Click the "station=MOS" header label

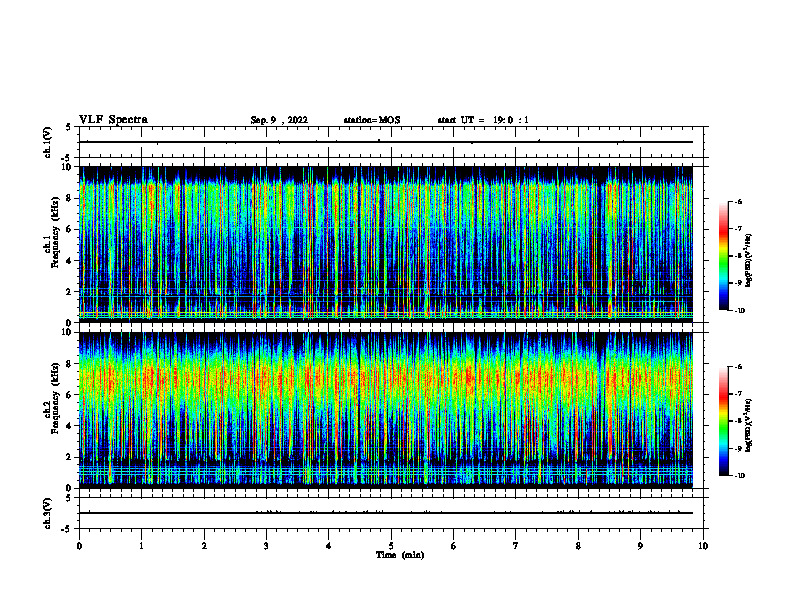point(372,120)
